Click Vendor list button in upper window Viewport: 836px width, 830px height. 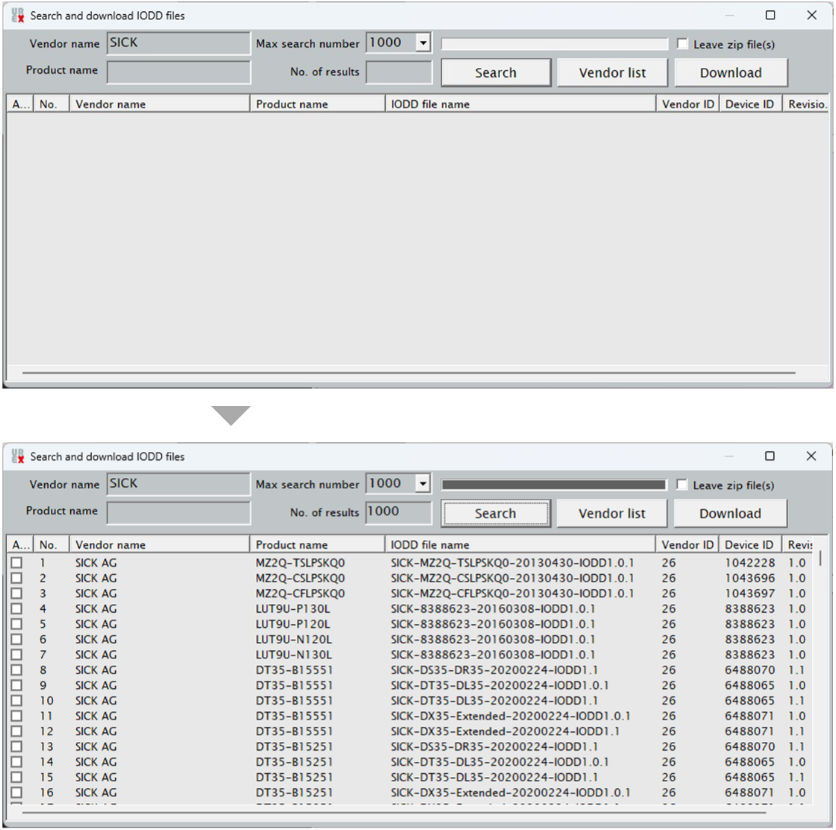612,72
